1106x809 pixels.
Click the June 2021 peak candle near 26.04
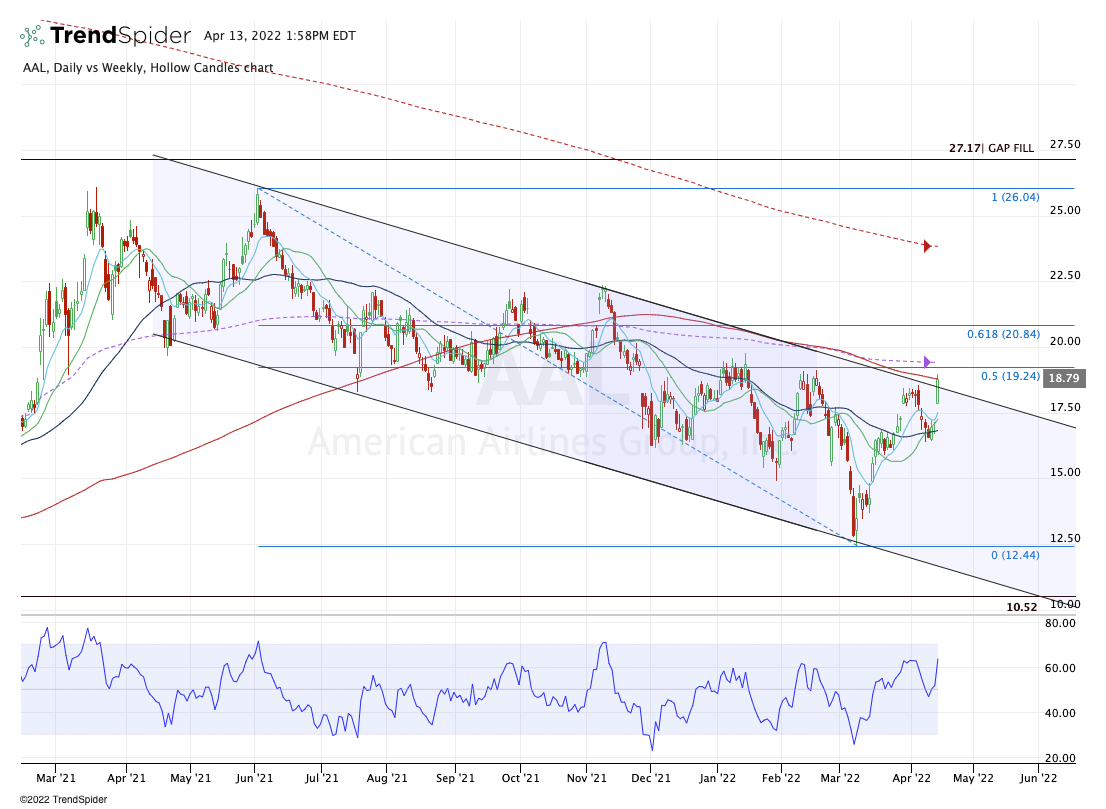(x=258, y=205)
